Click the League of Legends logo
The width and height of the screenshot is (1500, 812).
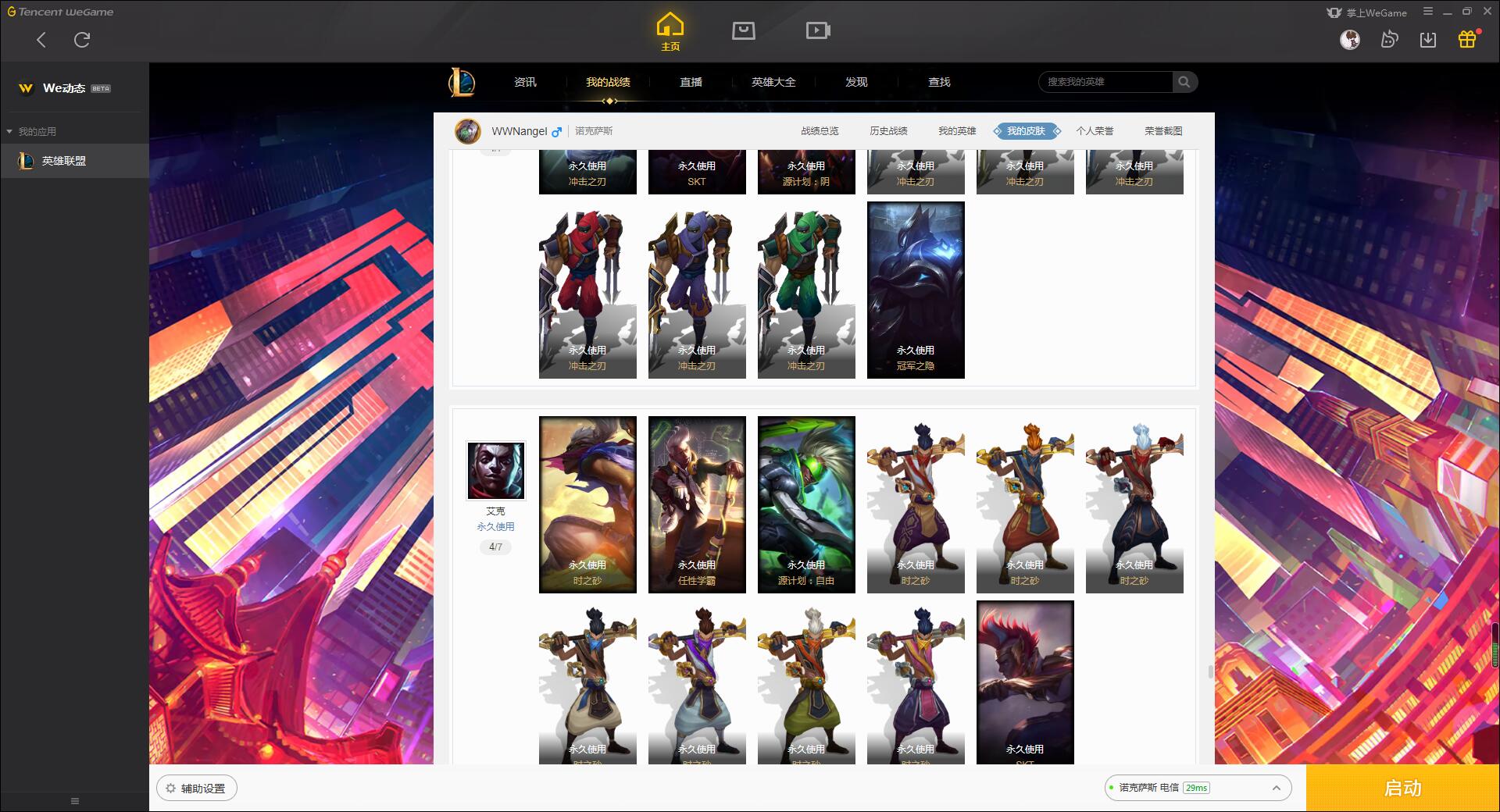[x=462, y=82]
